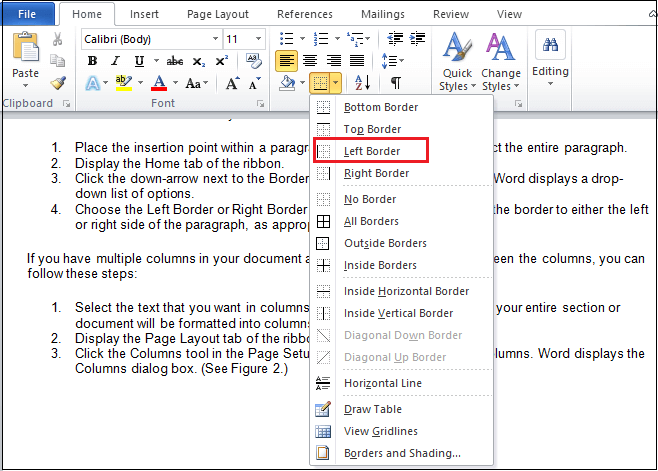Click the Clear Formatting eraser icon
658x471 pixels.
pyautogui.click(x=253, y=61)
